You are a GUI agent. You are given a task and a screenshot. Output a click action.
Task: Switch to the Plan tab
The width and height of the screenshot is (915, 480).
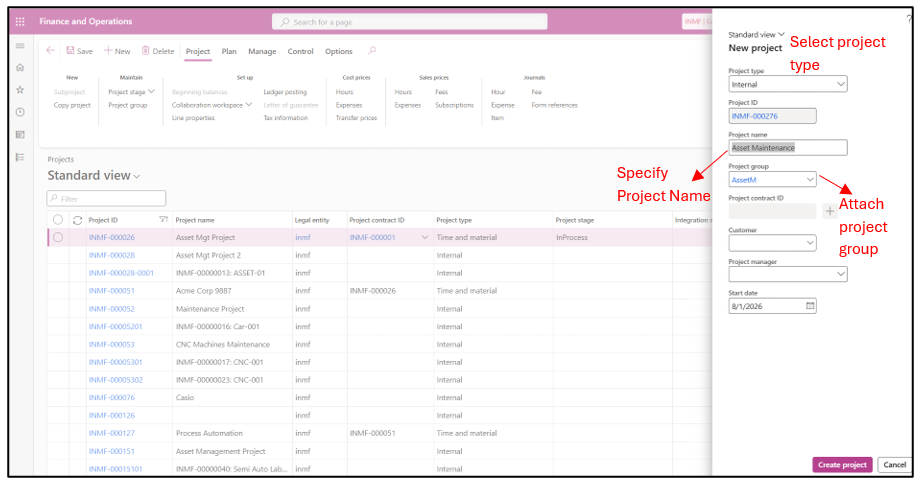[229, 51]
